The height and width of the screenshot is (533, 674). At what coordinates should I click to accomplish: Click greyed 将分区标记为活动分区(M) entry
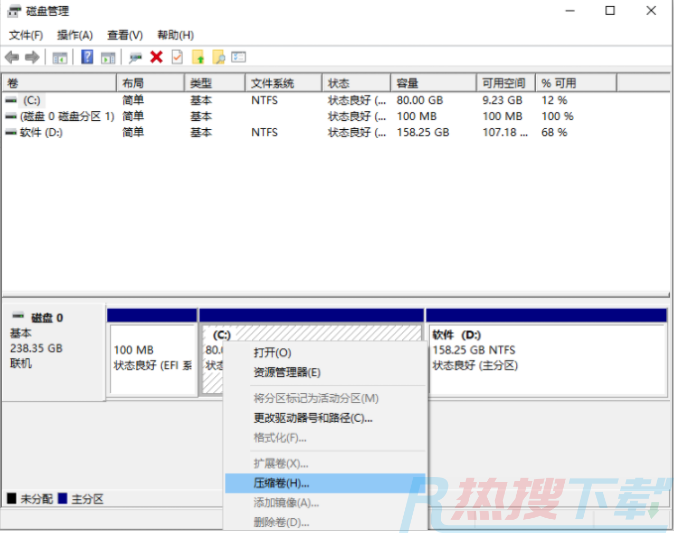coord(325,398)
